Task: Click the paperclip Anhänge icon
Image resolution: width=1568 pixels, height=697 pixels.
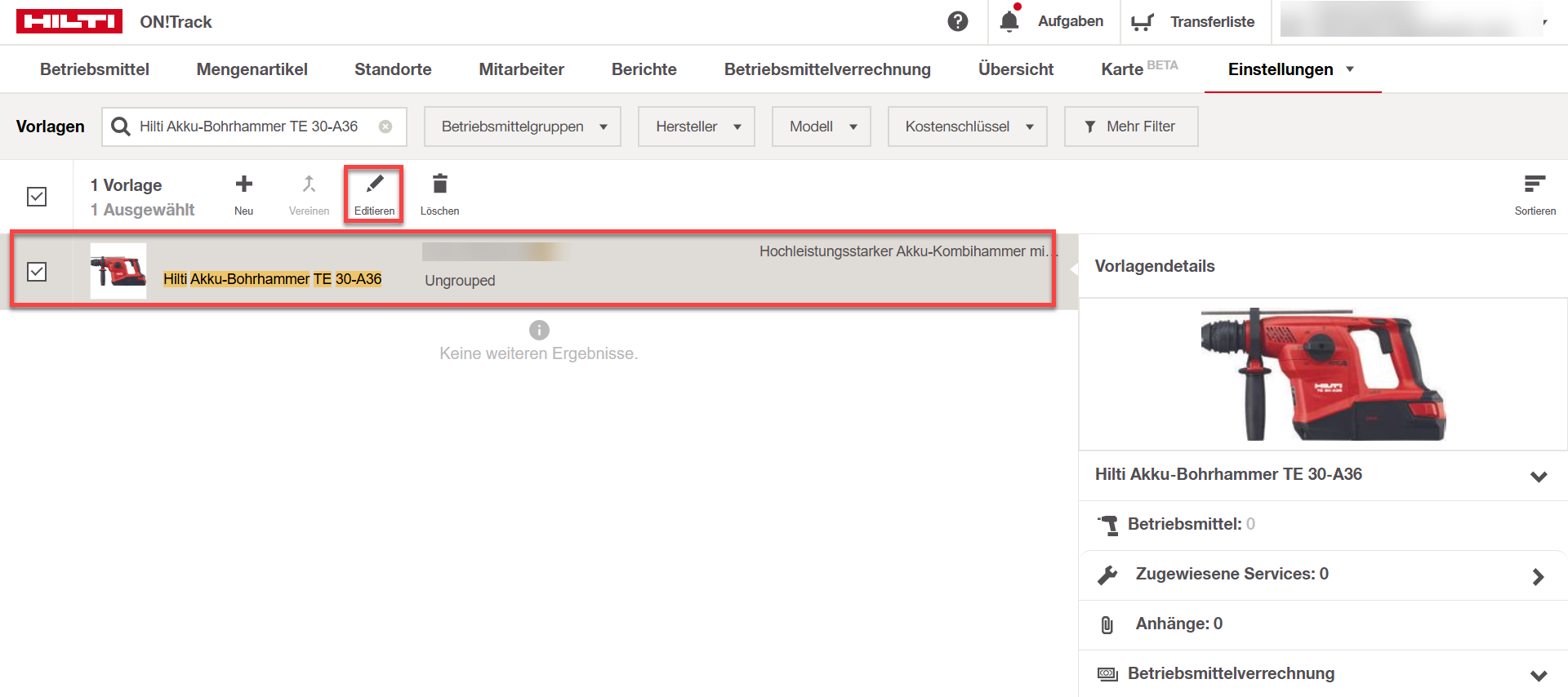Action: pyautogui.click(x=1107, y=624)
